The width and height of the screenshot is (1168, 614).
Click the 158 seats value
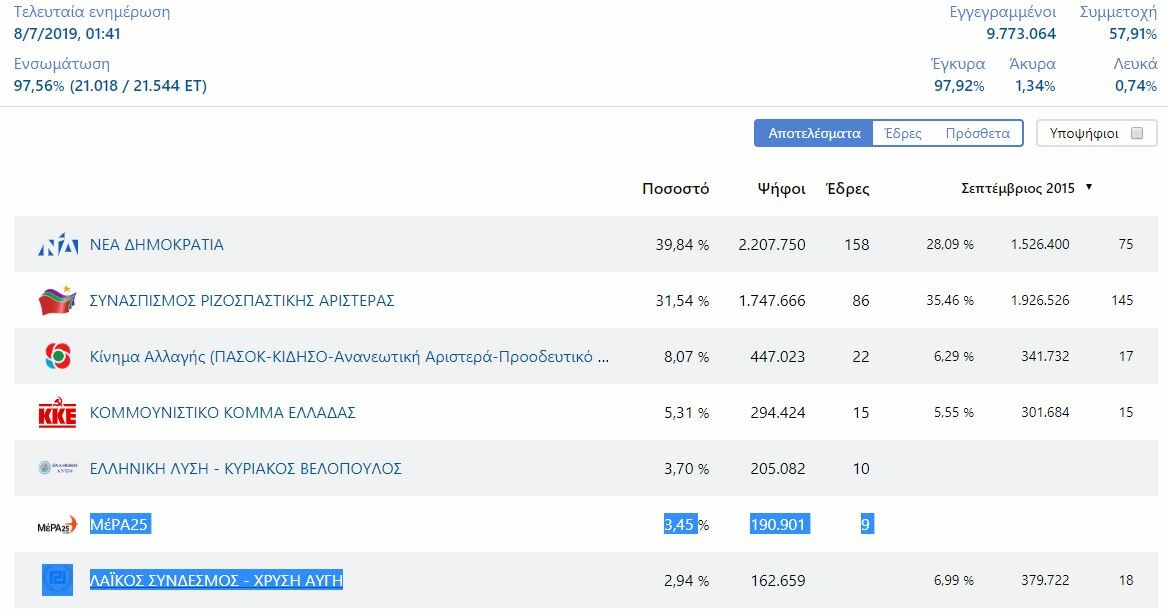tap(857, 244)
